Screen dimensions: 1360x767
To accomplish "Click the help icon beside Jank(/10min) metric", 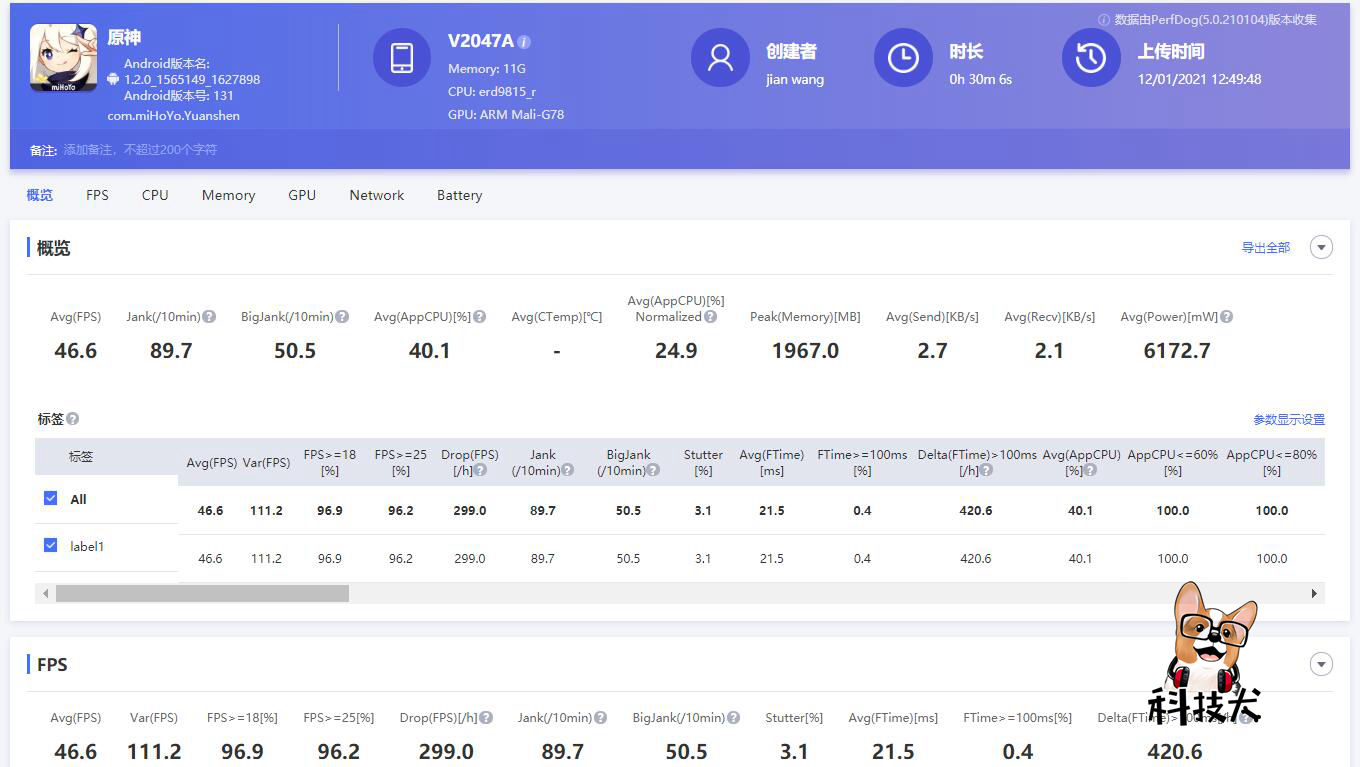I will [208, 316].
